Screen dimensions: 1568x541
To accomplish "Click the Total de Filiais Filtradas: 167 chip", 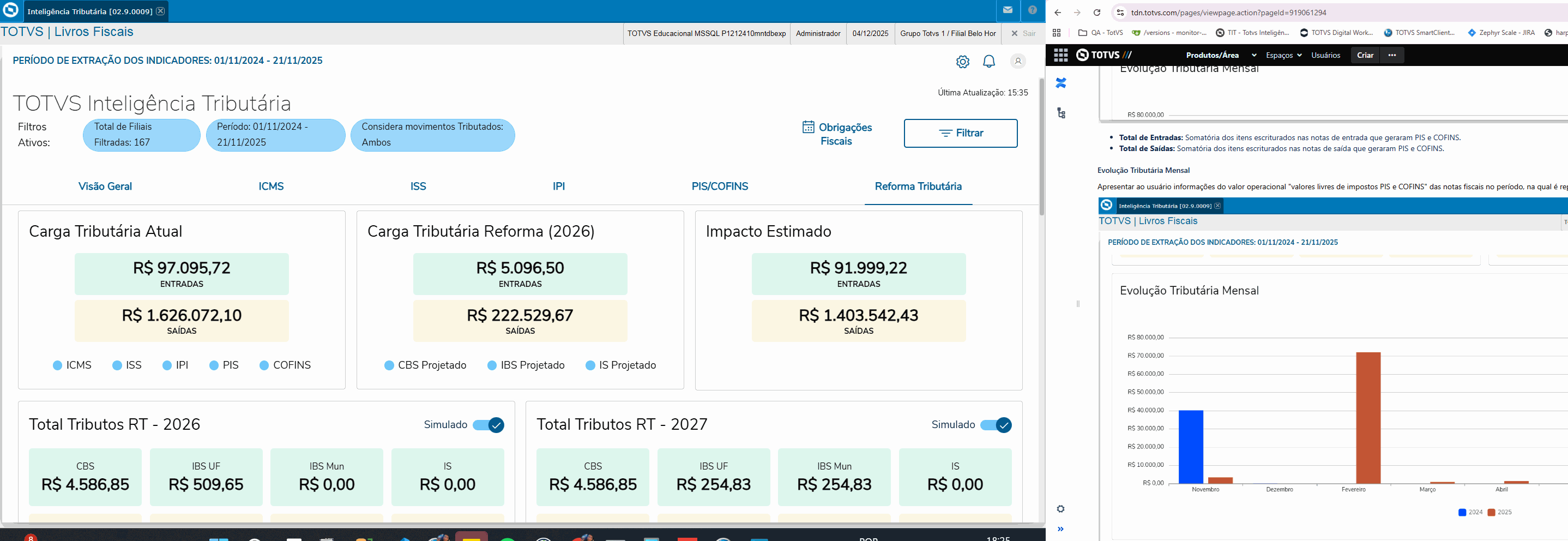I will [142, 135].
